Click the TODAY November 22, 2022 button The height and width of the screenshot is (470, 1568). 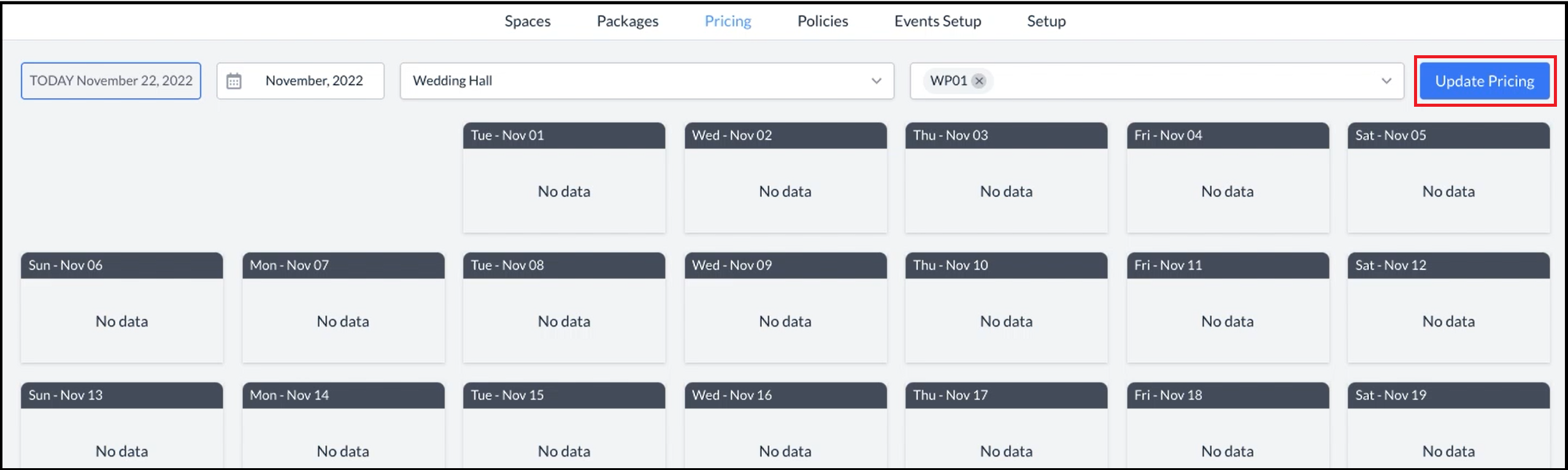pyautogui.click(x=111, y=81)
